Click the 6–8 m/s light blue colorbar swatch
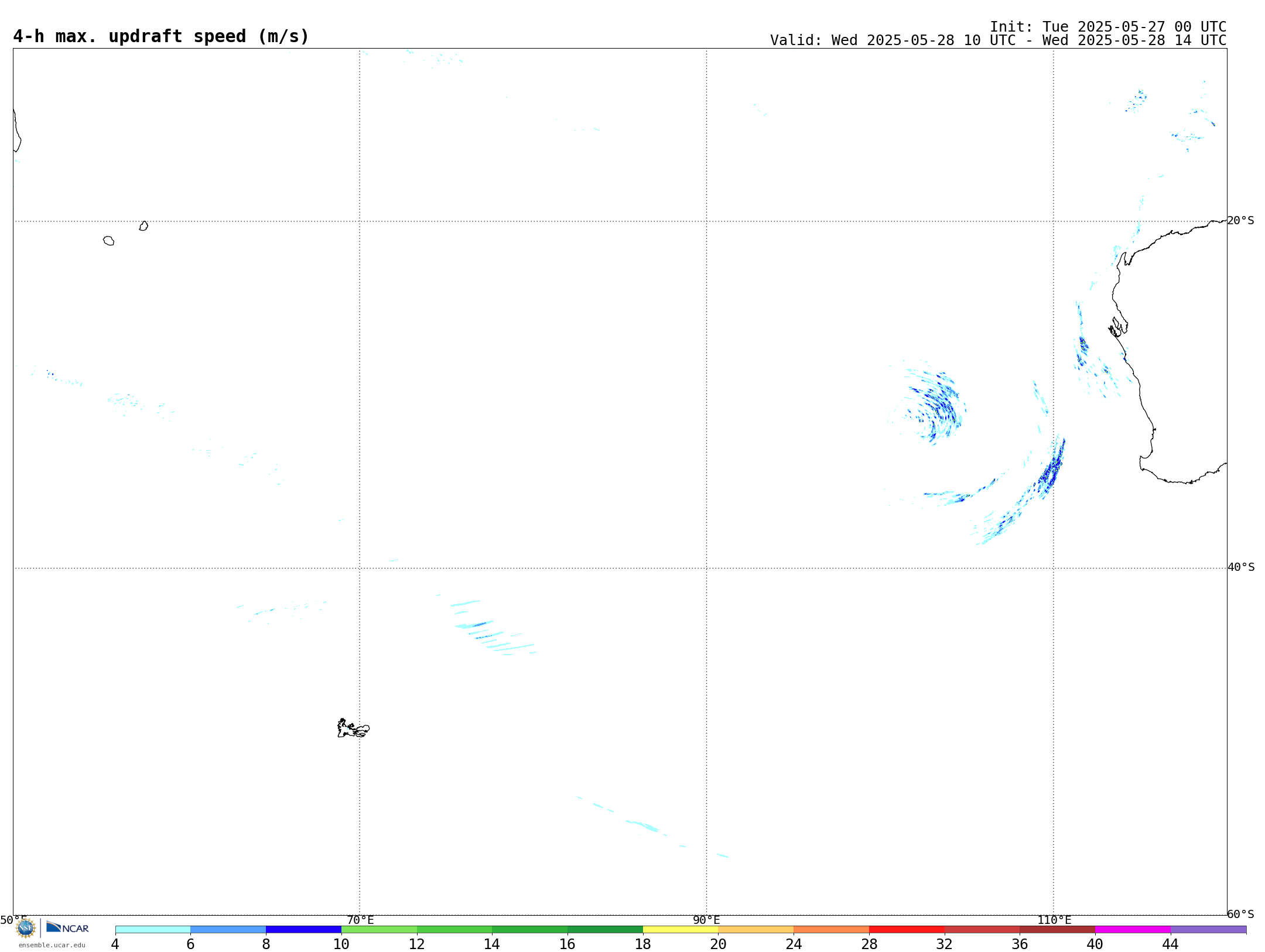 click(x=228, y=930)
